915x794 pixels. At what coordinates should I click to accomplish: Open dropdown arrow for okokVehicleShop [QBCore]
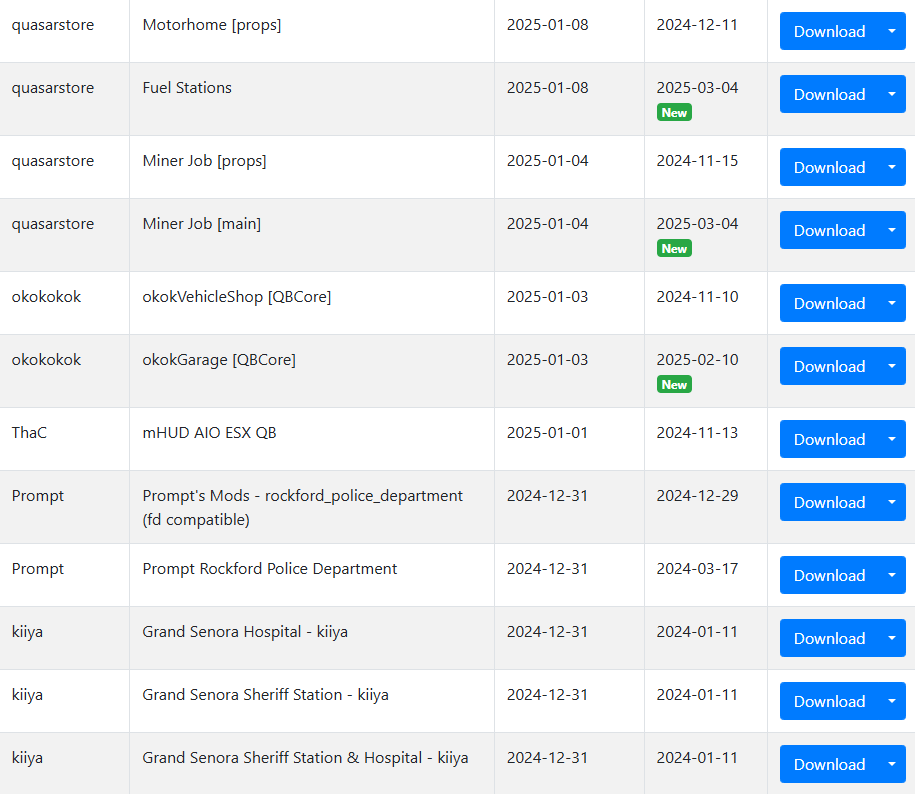892,303
